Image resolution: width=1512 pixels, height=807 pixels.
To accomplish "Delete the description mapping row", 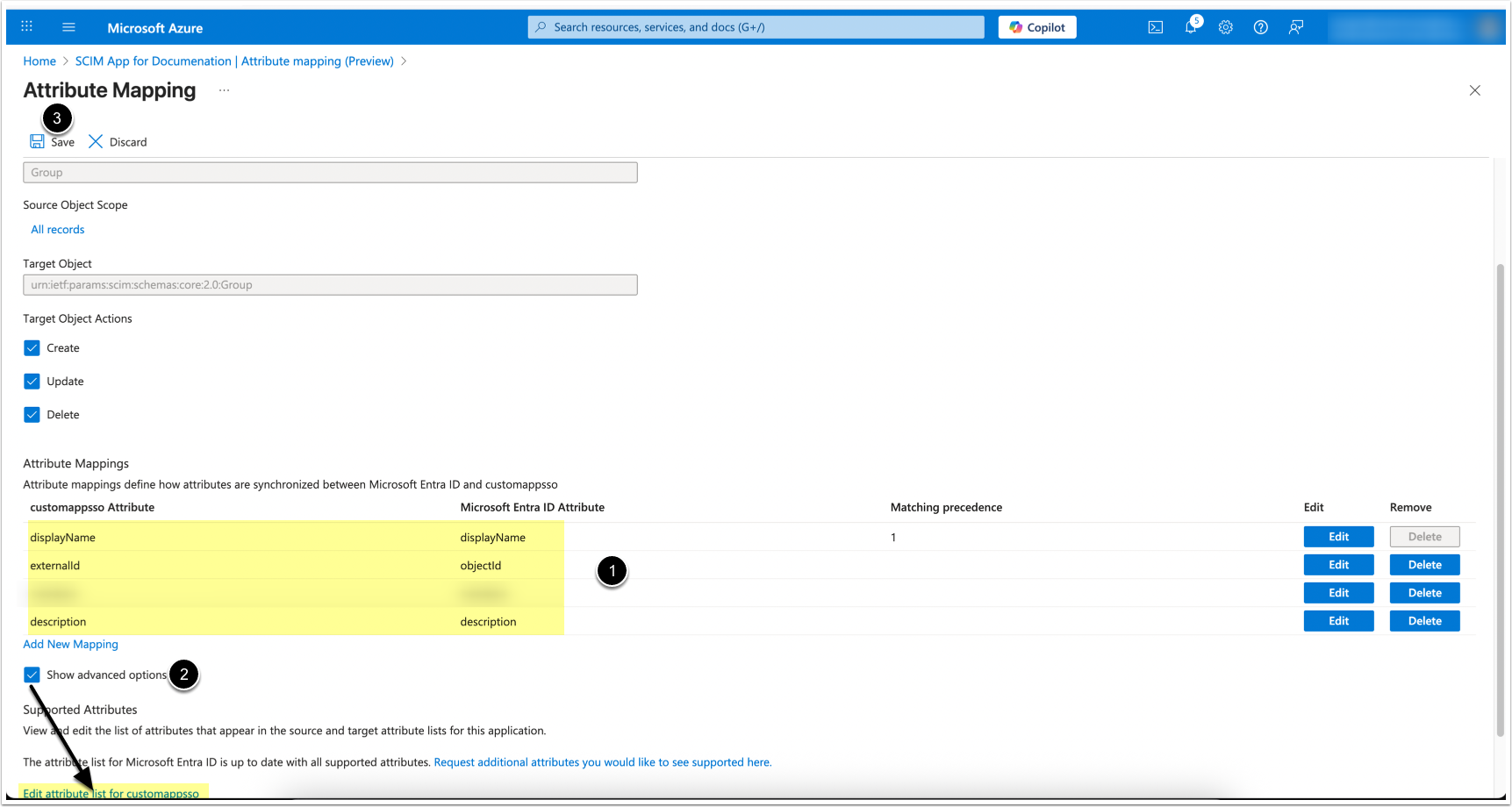I will pos(1425,621).
